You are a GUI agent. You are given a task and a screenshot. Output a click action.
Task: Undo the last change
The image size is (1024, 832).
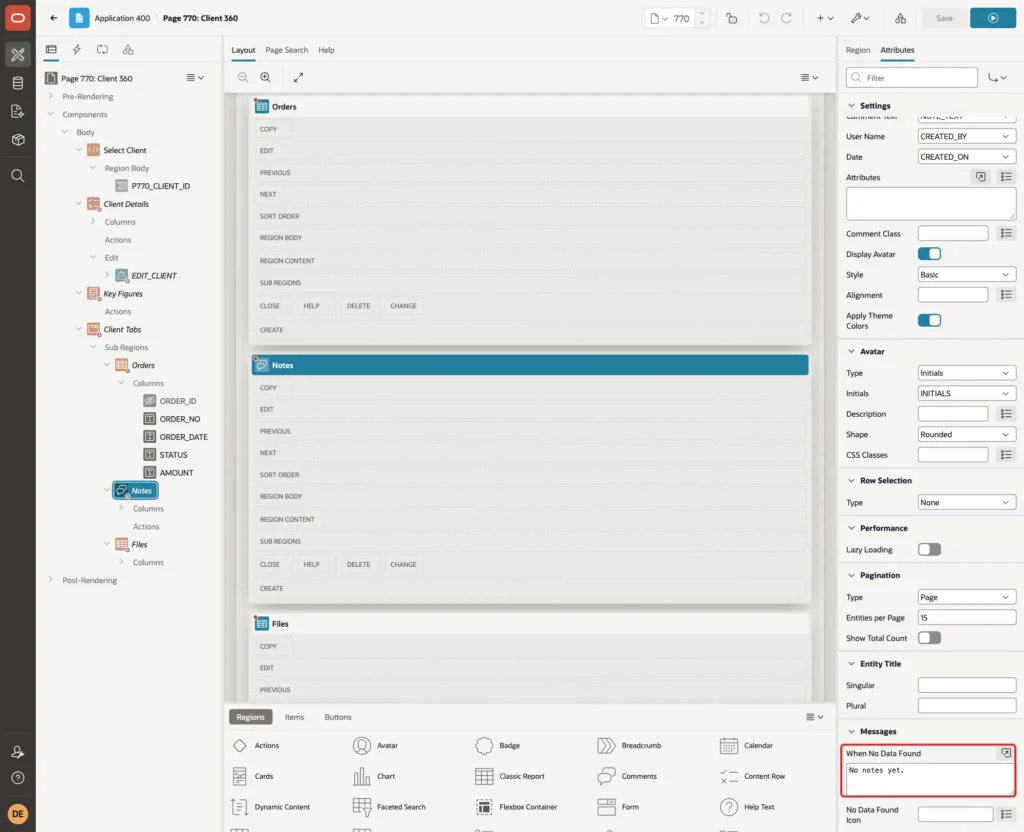coord(763,18)
